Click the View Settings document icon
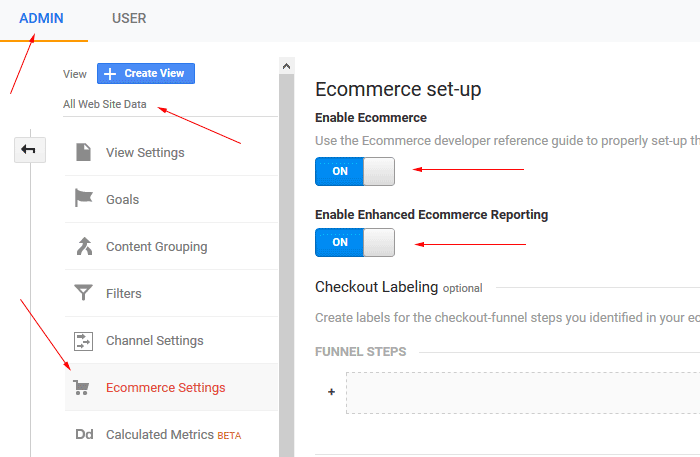700x457 pixels. click(x=83, y=152)
